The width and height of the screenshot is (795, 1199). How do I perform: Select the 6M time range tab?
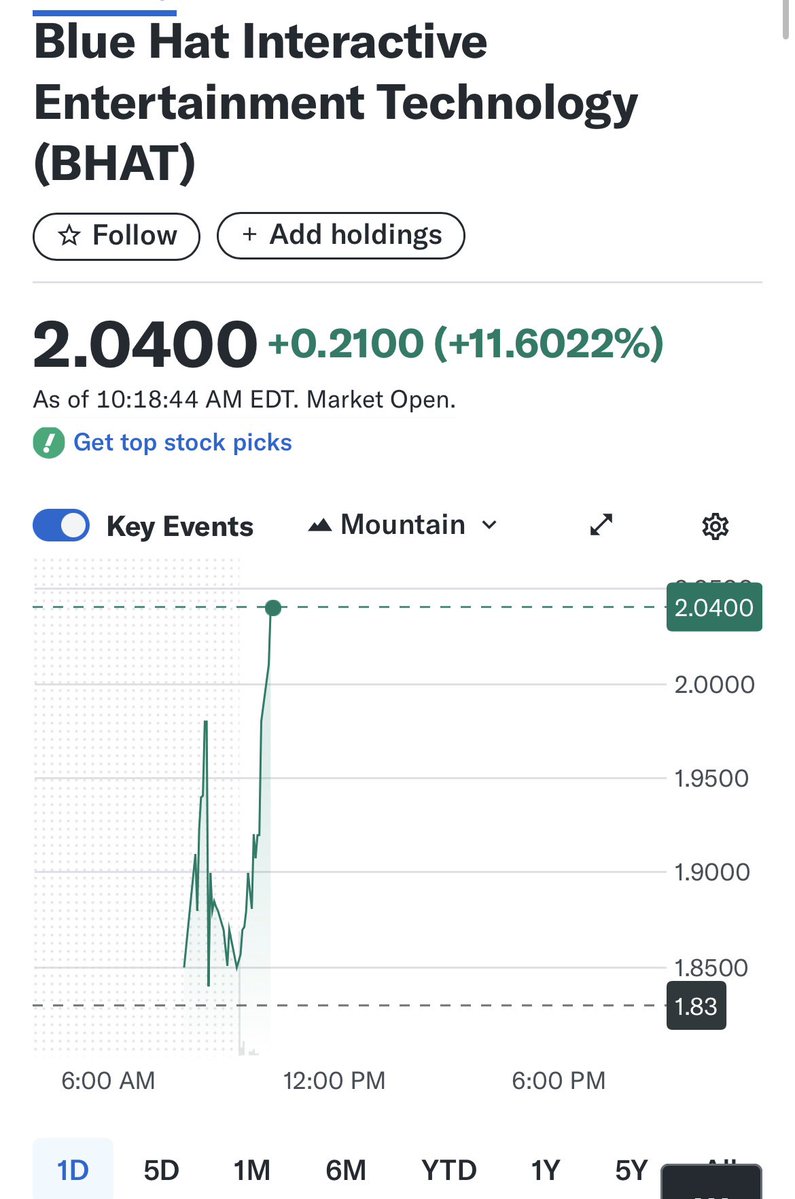[346, 1170]
